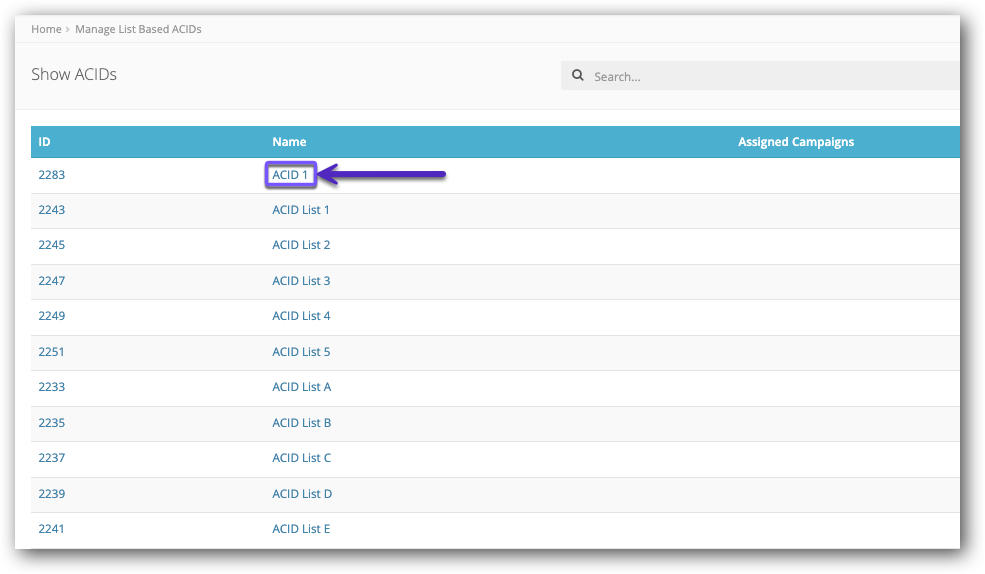Click the Assigned Campaigns column header

point(795,142)
